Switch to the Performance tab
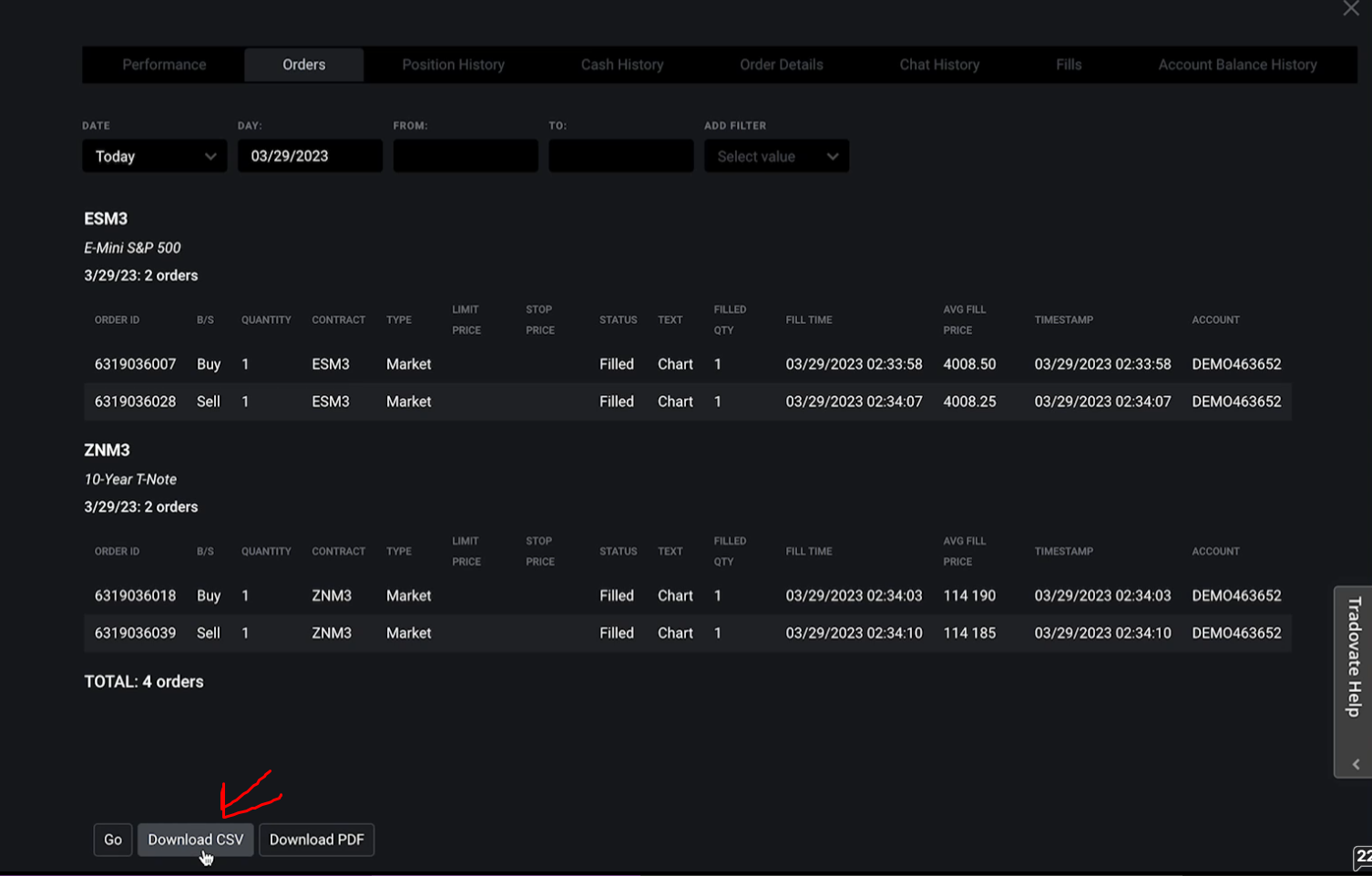This screenshot has height=876, width=1372. 164,65
